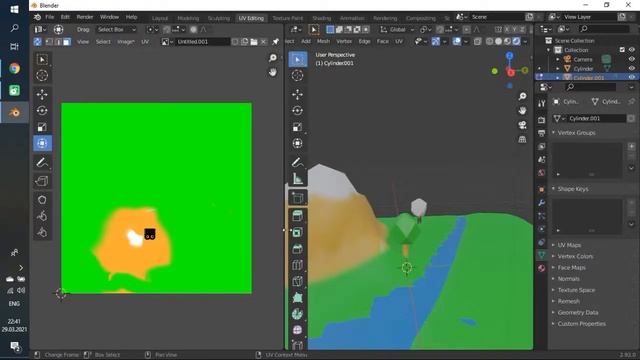This screenshot has height=360, width=640.
Task: Open the Mesh menu in viewport
Action: [323, 41]
